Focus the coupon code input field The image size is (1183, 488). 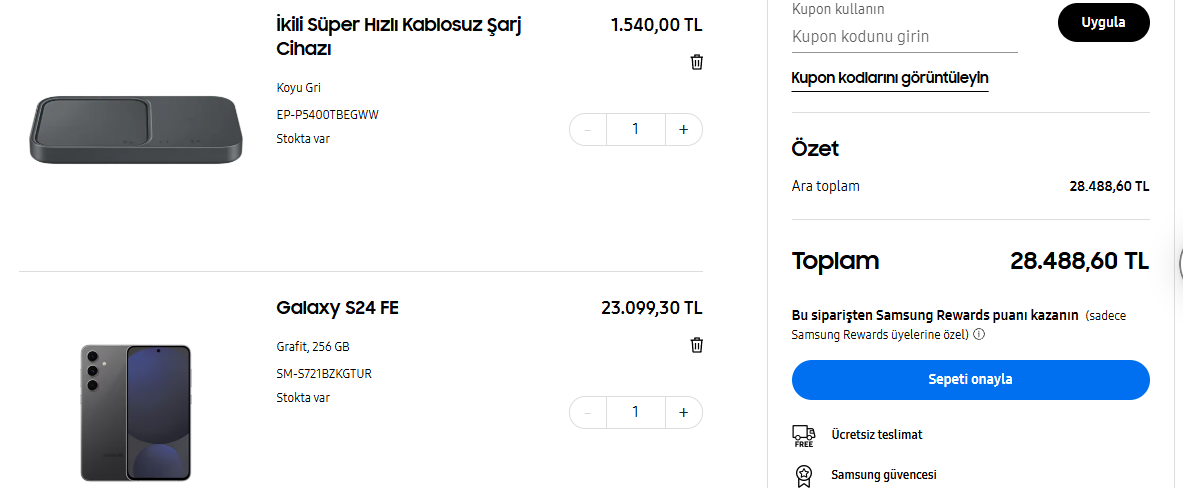pyautogui.click(x=904, y=37)
